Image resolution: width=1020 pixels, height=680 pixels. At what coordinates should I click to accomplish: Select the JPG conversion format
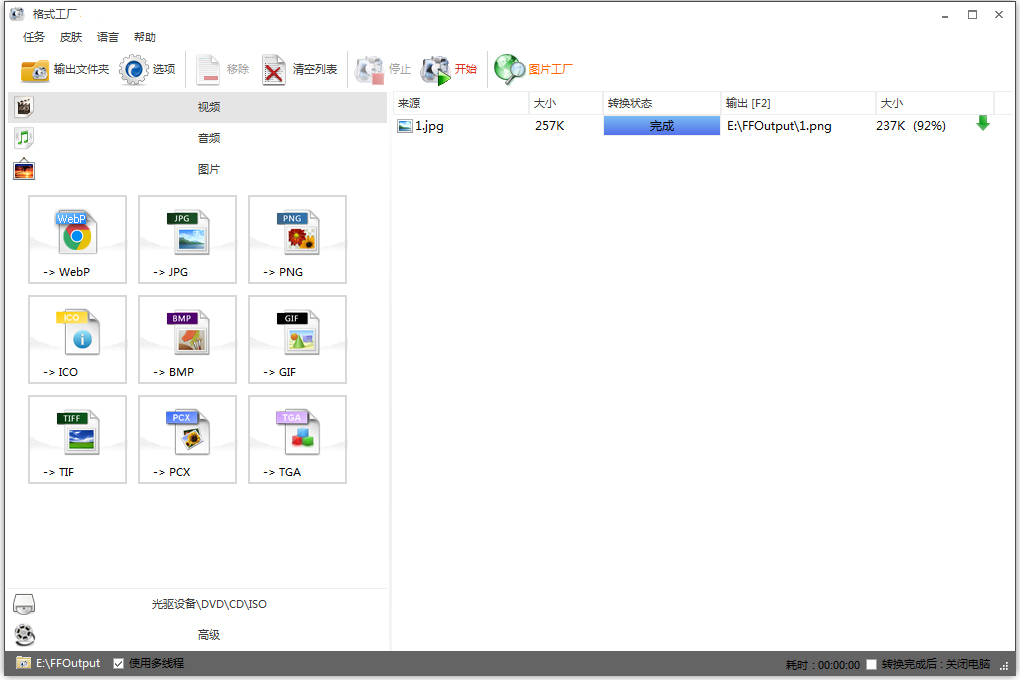coord(187,240)
